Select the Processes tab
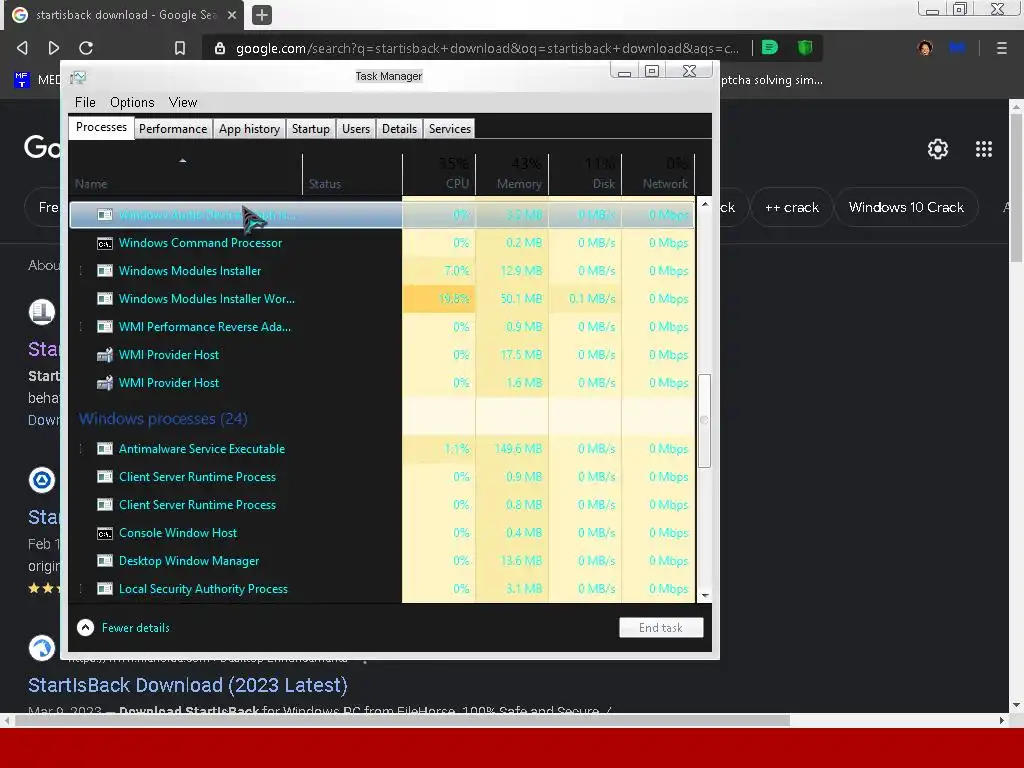This screenshot has height=768, width=1024. pyautogui.click(x=101, y=127)
